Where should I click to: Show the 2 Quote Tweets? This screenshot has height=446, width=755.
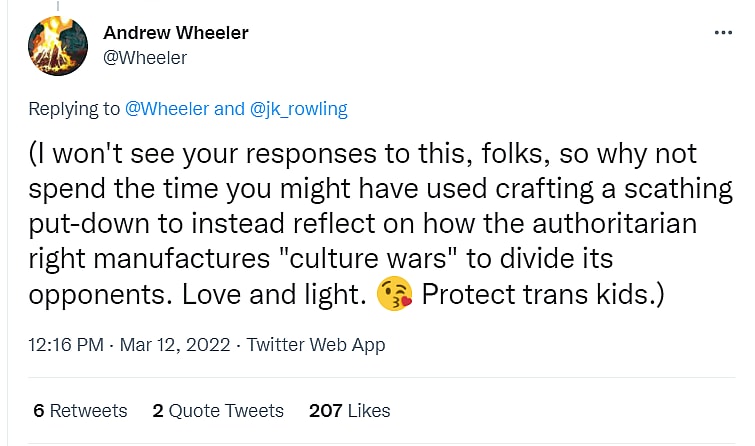pyautogui.click(x=218, y=411)
